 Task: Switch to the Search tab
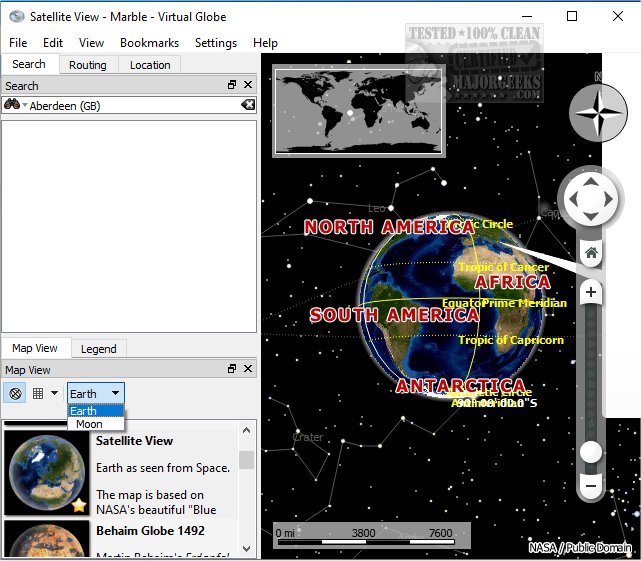(x=29, y=64)
